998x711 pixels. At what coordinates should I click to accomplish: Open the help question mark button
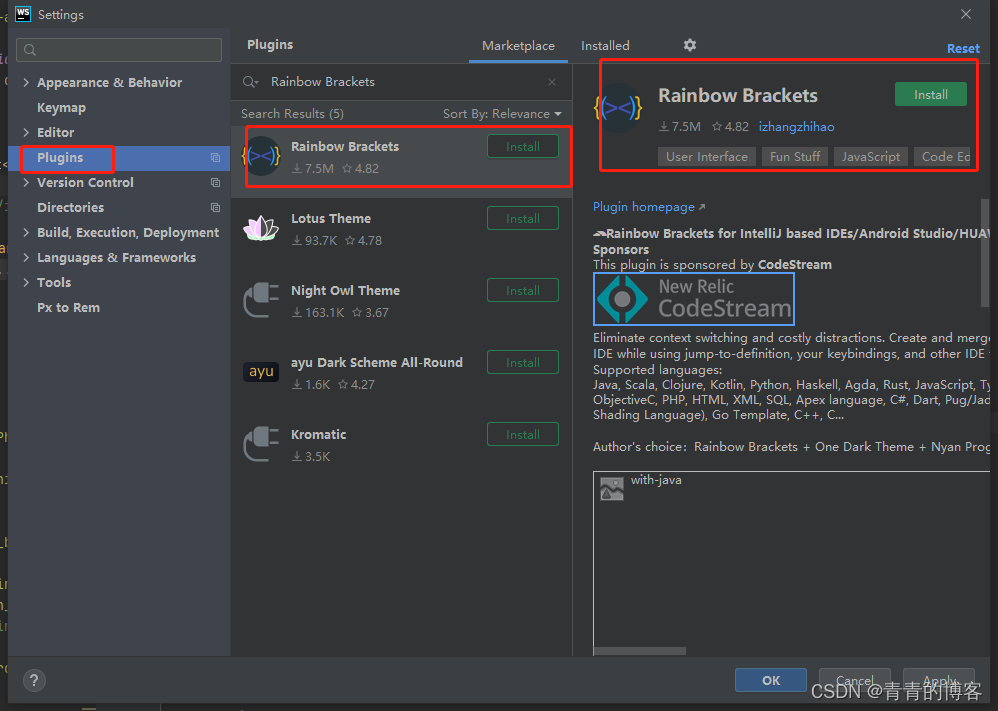(x=34, y=680)
